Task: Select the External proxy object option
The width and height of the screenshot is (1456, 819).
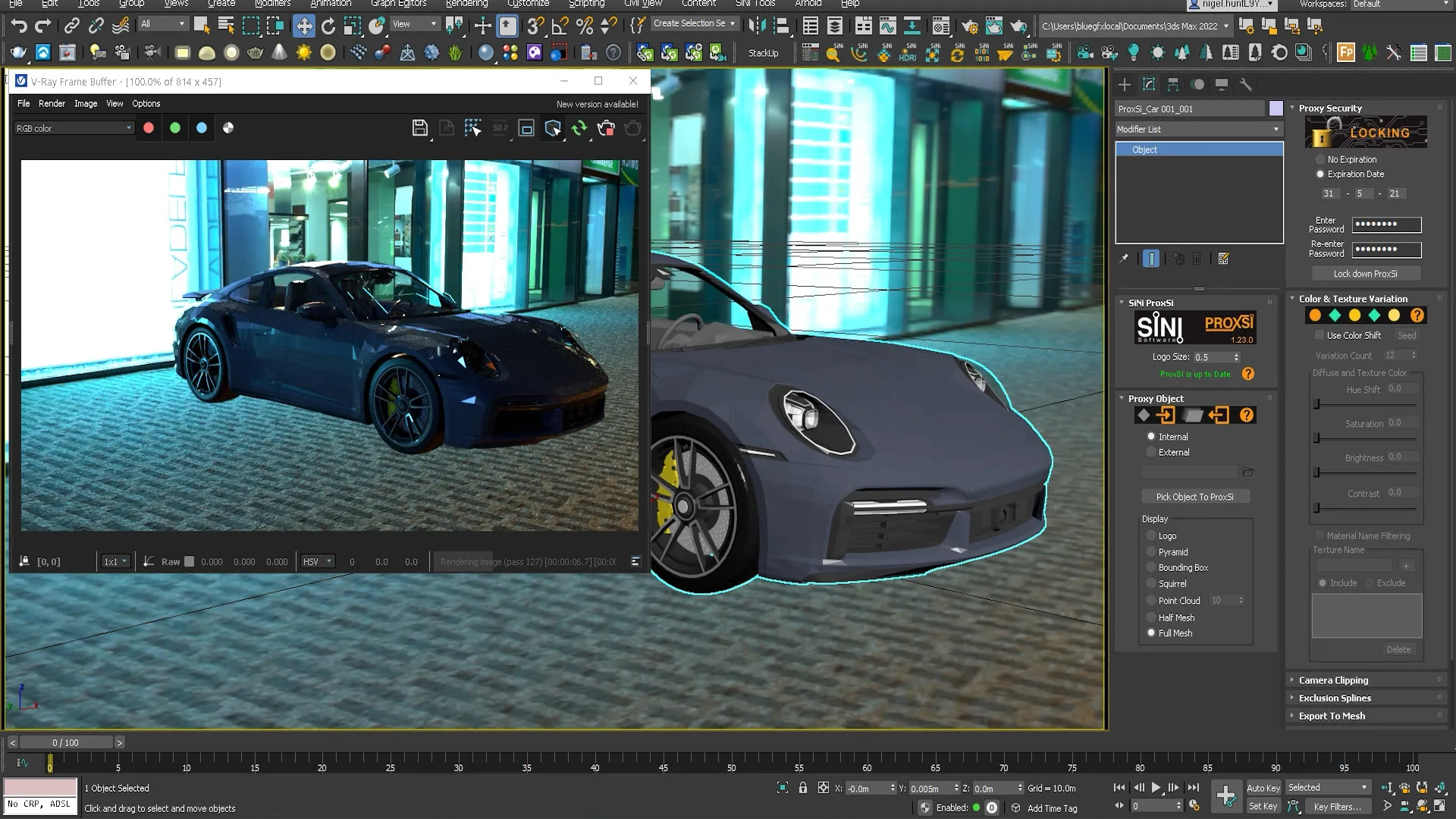Action: point(1167,452)
